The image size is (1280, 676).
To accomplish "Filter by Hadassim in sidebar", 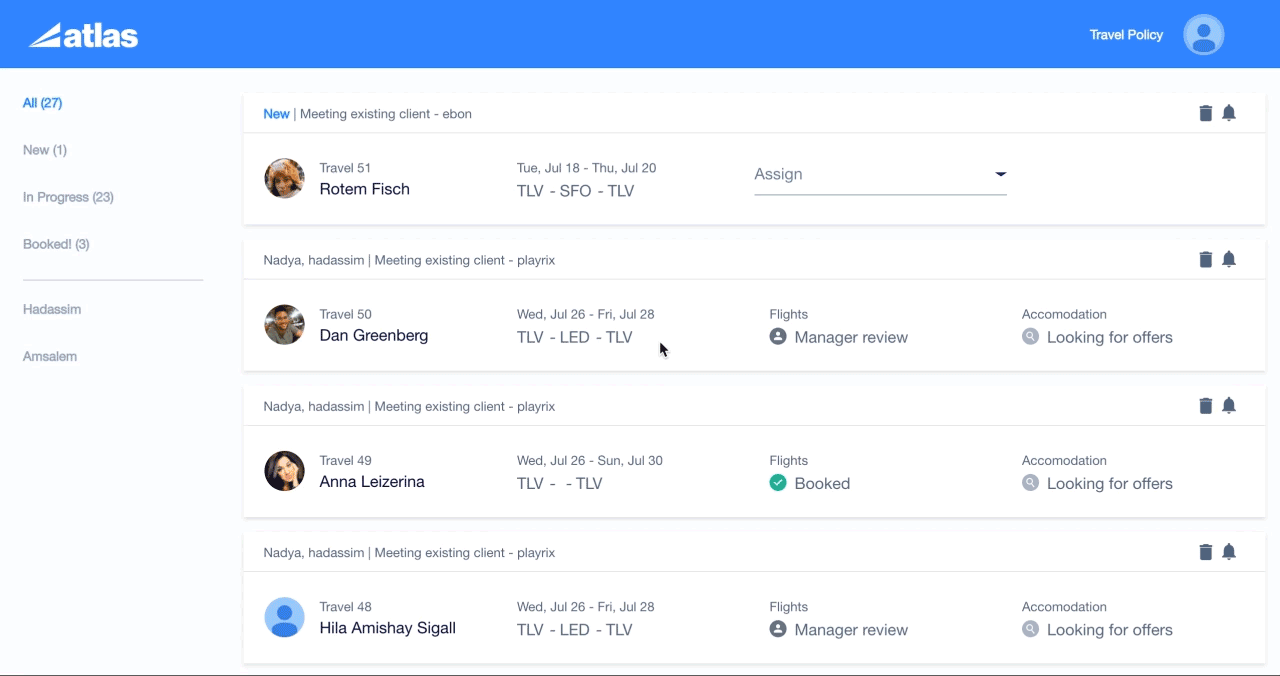I will coord(52,309).
